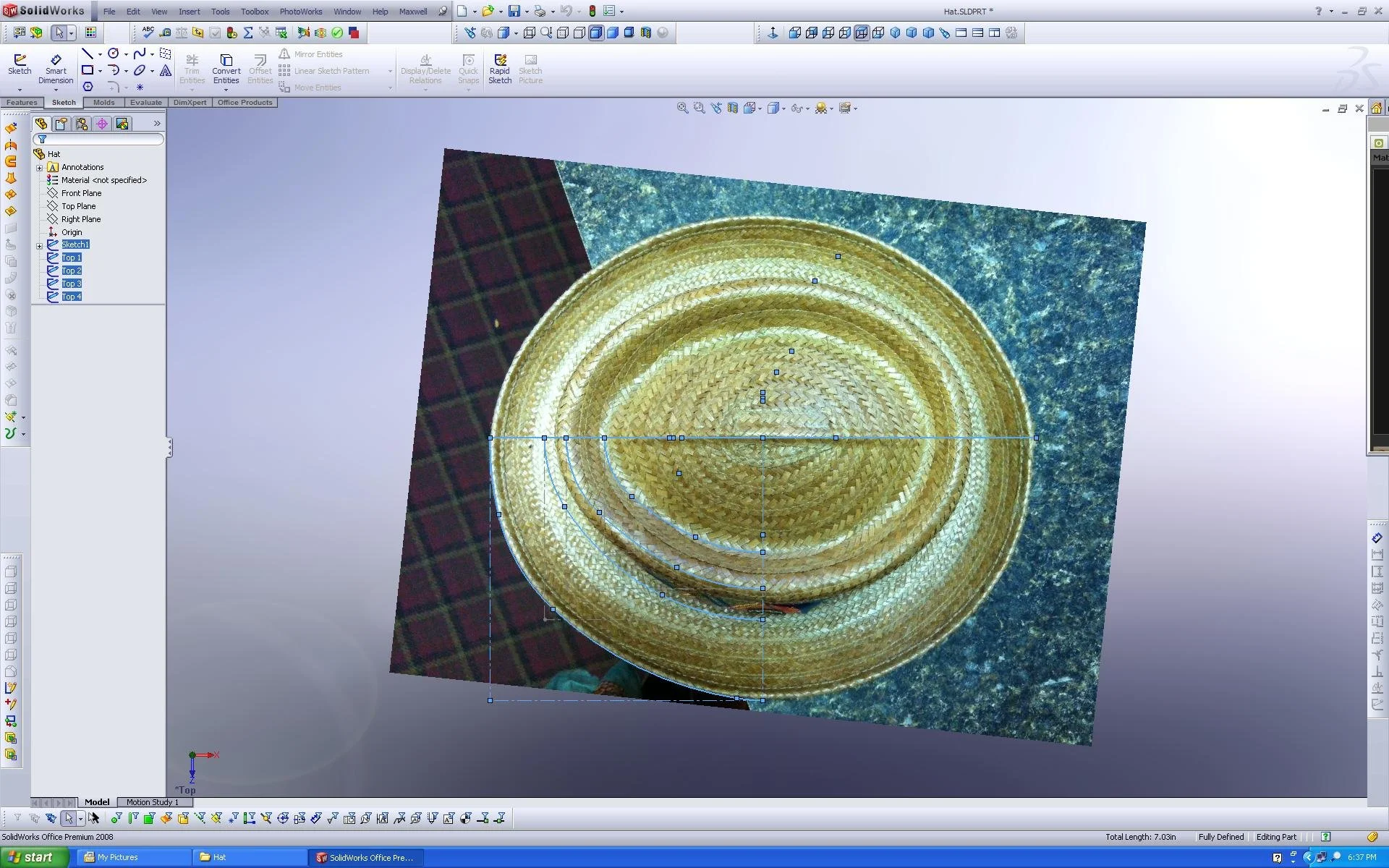Select the Ellipse sketch tool
Viewport: 1389px width, 868px height.
coord(140,71)
